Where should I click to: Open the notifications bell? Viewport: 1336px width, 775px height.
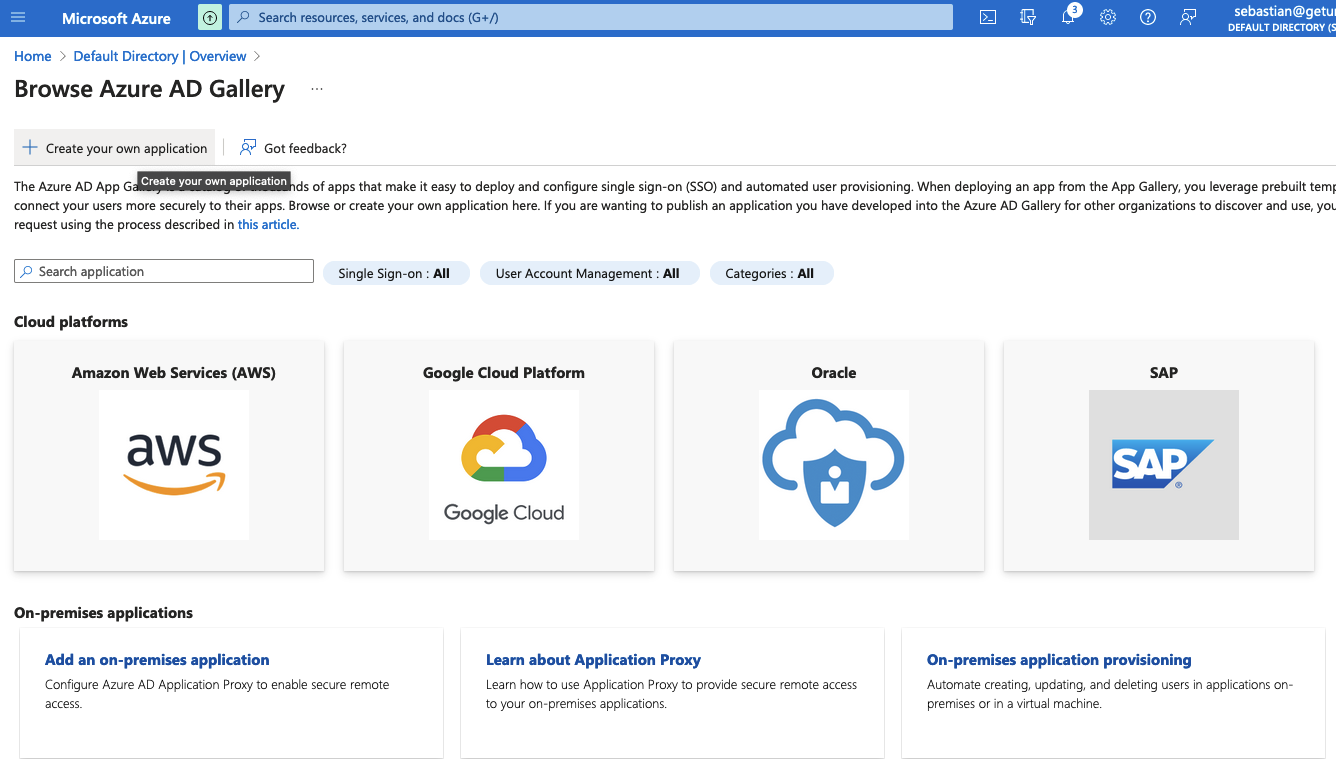click(x=1067, y=18)
